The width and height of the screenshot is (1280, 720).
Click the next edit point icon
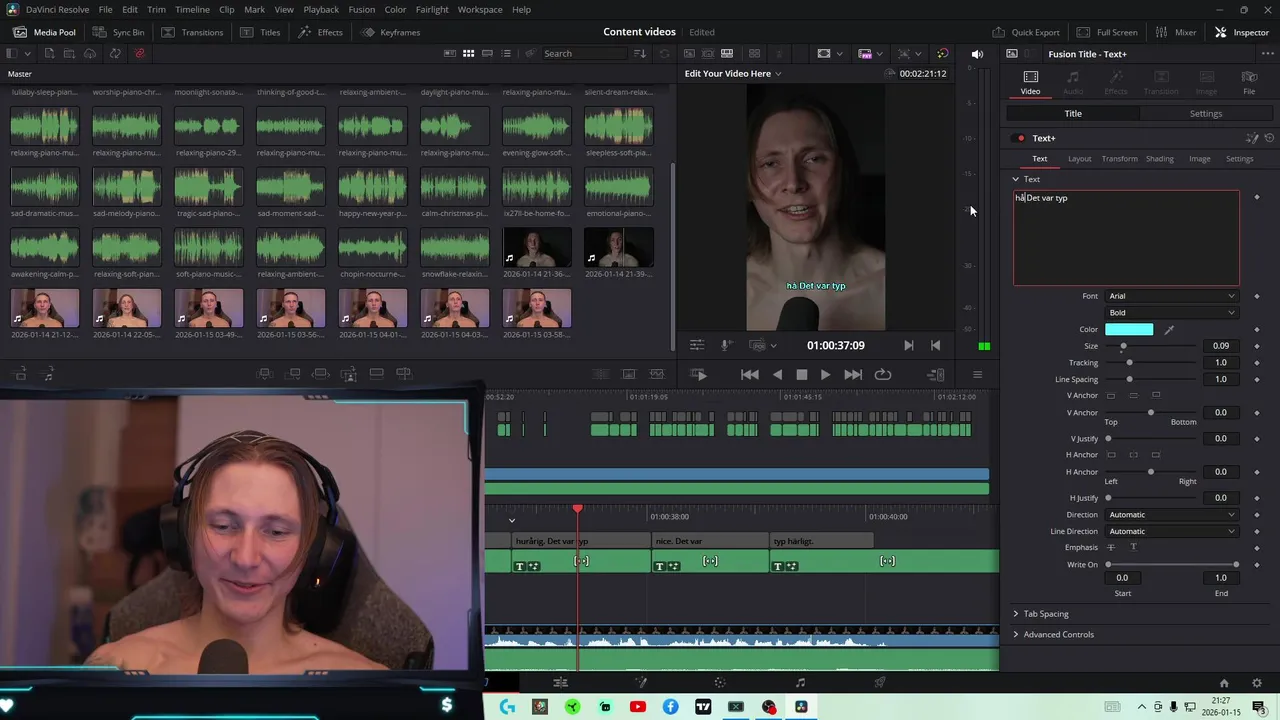tap(908, 345)
